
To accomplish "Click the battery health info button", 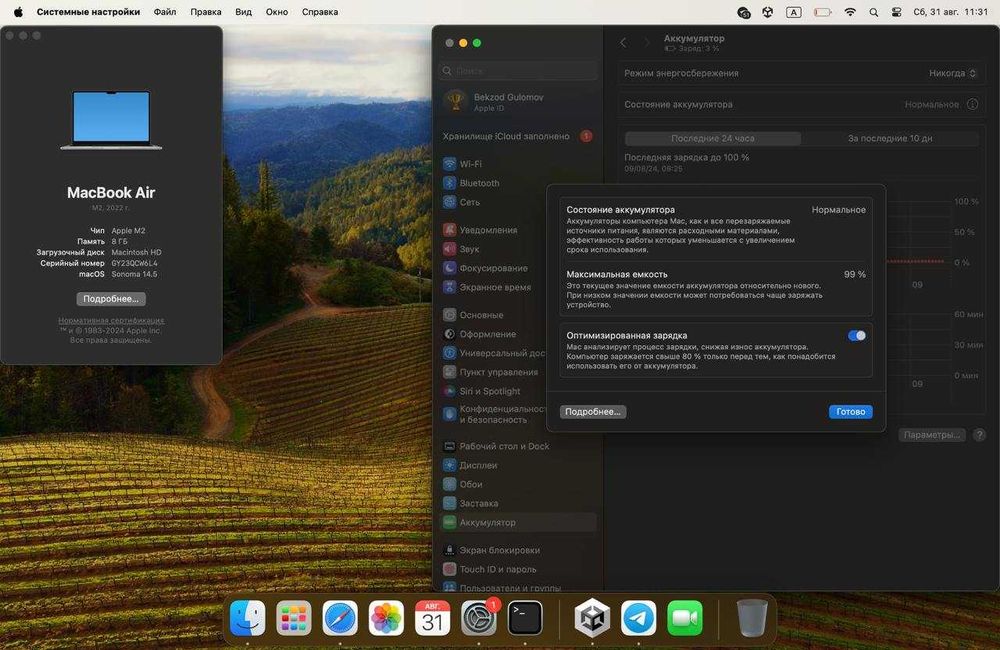I will click(x=971, y=104).
